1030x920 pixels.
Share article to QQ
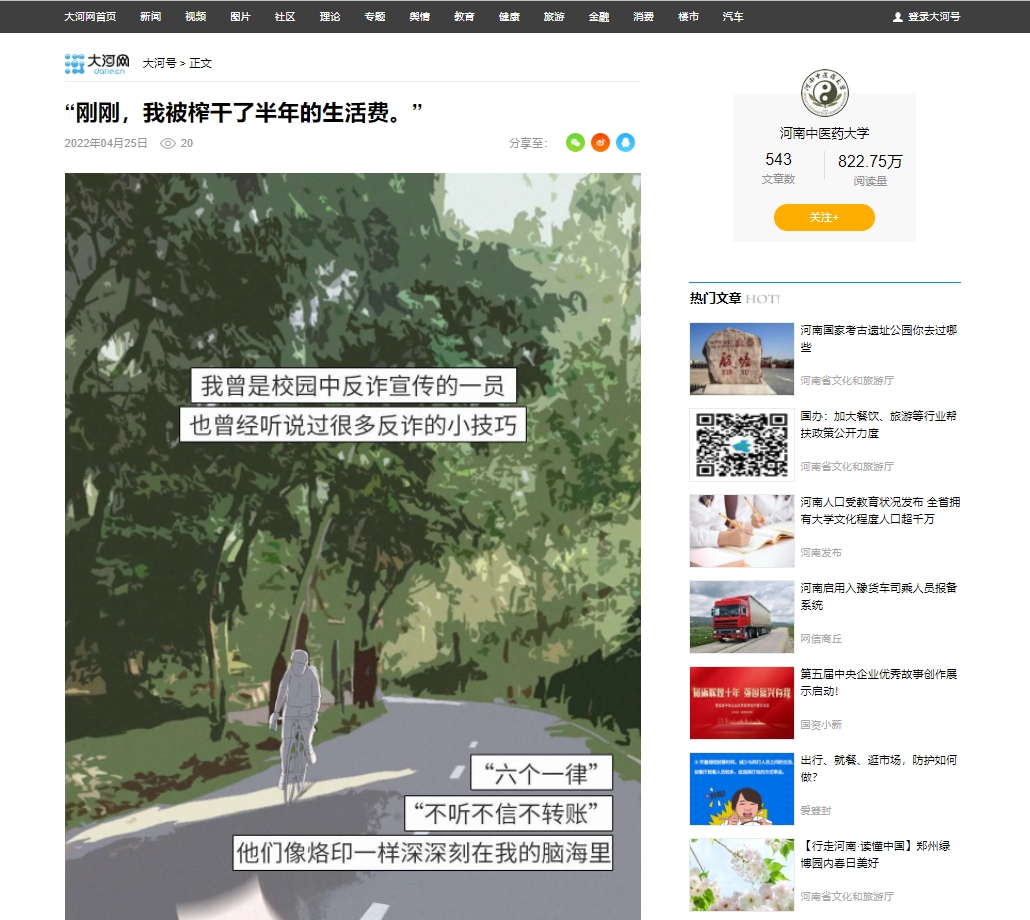point(625,143)
